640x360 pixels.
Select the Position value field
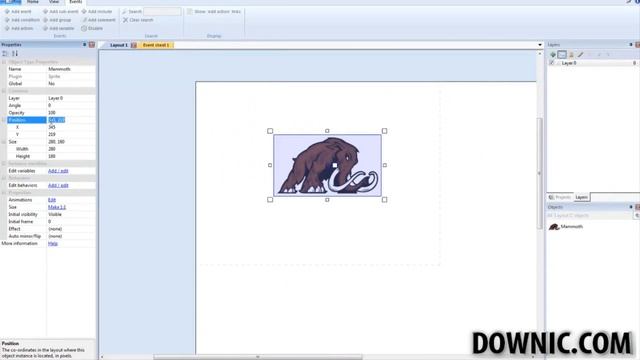71,120
